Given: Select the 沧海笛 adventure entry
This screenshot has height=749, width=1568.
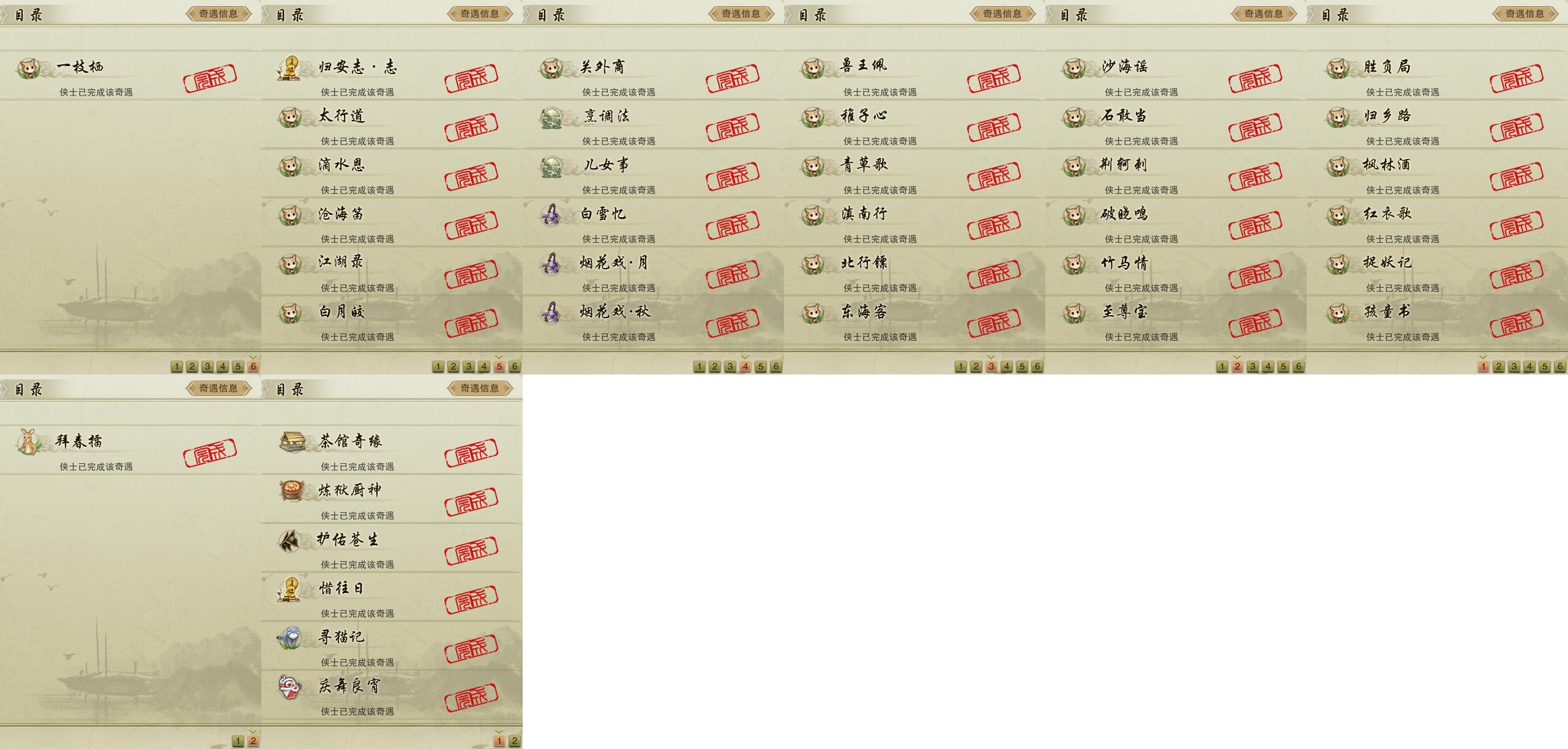Looking at the screenshot, I should [x=392, y=223].
